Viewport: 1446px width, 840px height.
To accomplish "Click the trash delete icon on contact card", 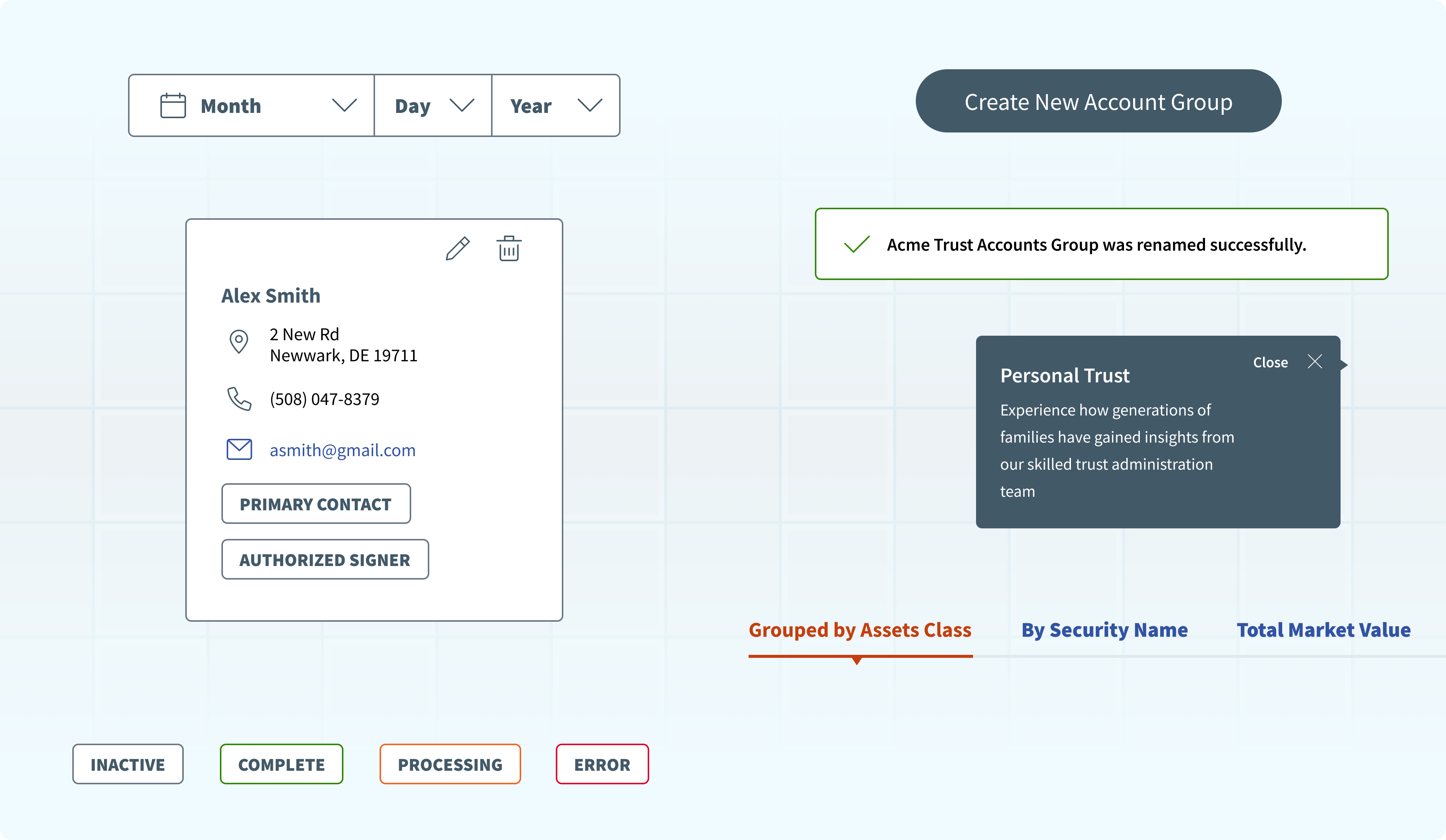I will pyautogui.click(x=508, y=249).
